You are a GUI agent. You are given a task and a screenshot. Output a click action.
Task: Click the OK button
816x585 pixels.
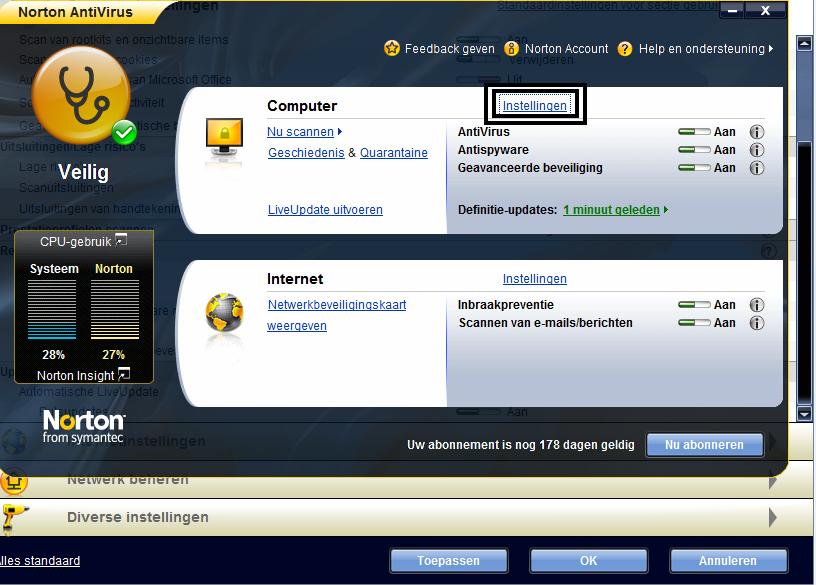tap(589, 561)
